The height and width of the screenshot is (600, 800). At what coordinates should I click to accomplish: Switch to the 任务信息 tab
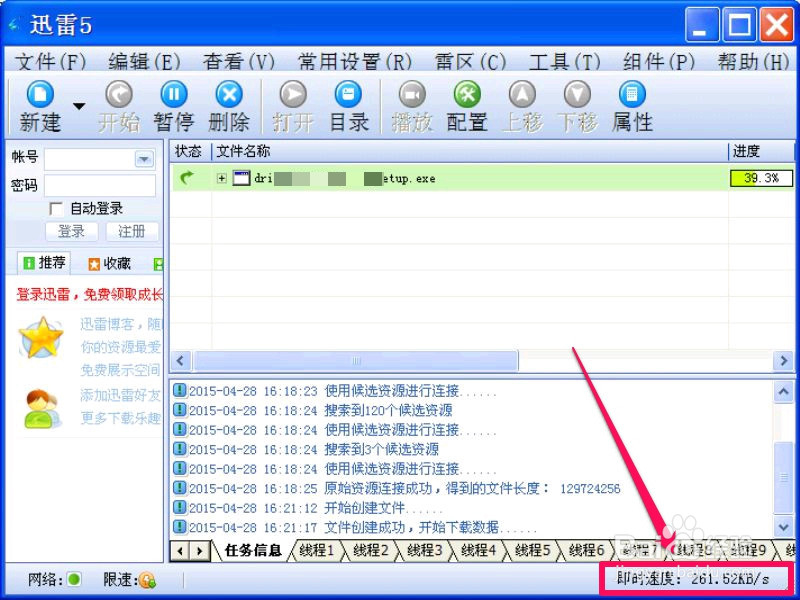pos(253,551)
